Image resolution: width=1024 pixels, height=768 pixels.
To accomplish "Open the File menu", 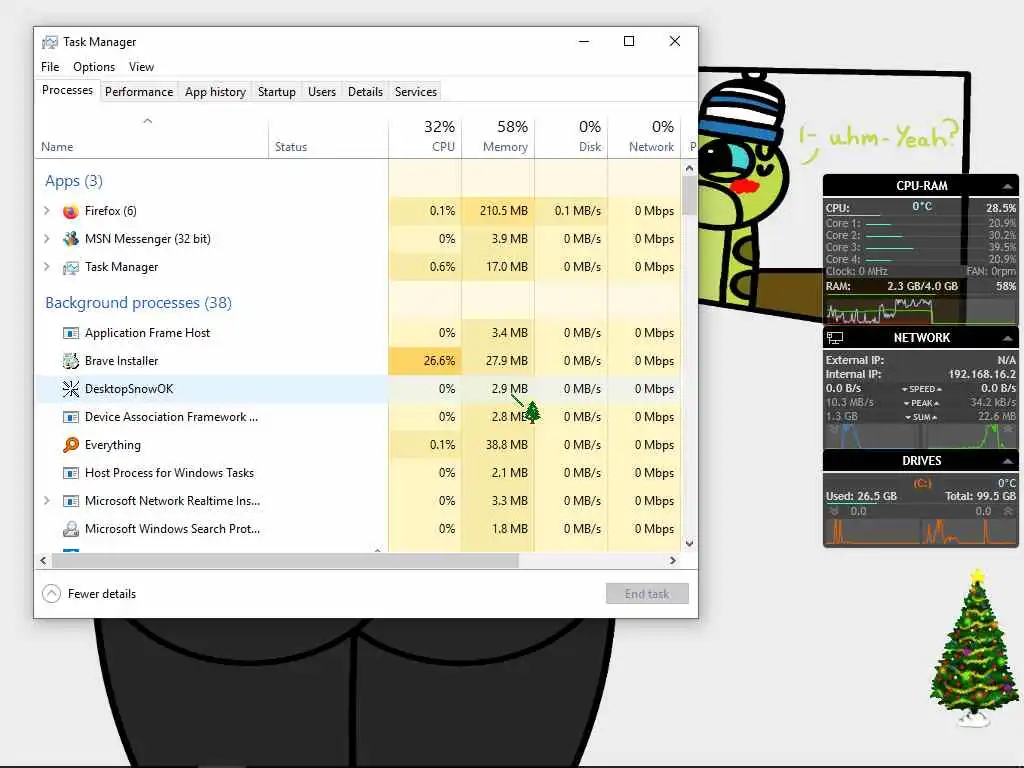I will pos(50,67).
